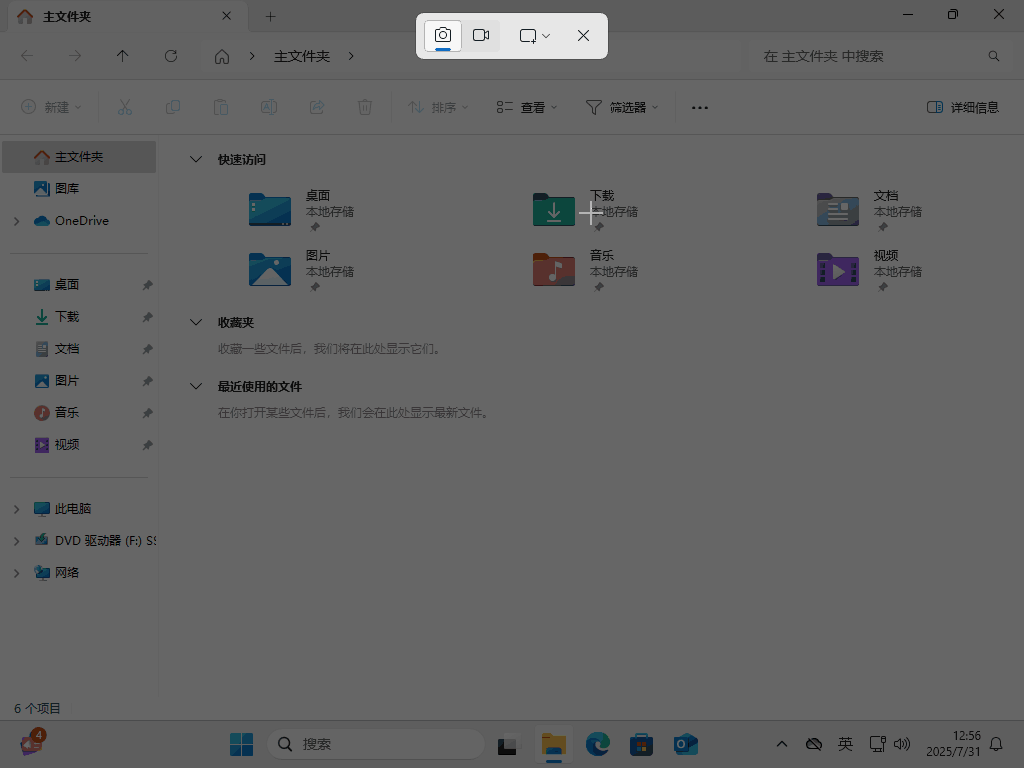The image size is (1024, 768).
Task: Select the 下载 folder in quick access
Action: tap(586, 210)
